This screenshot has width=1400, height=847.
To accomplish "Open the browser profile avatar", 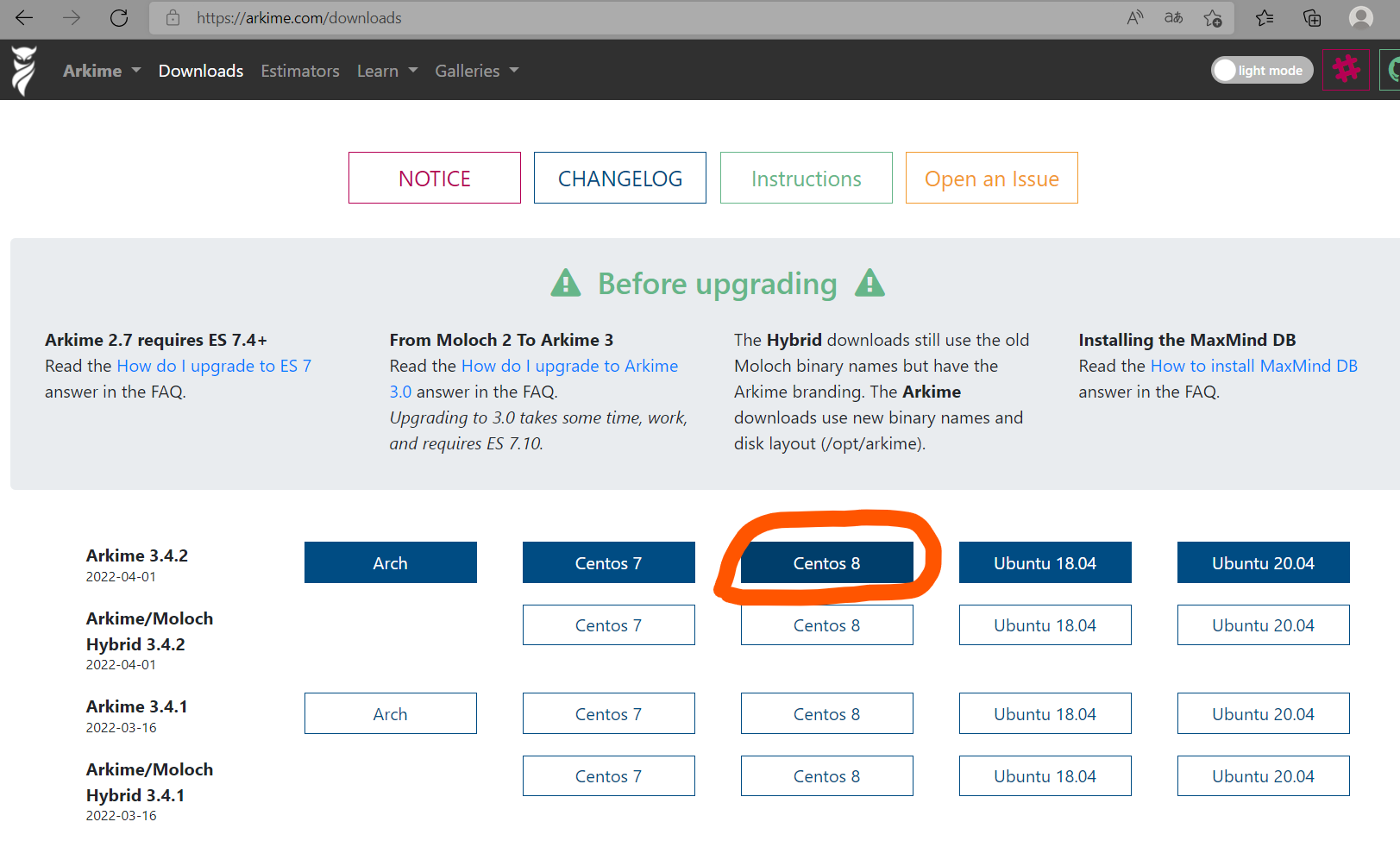I will coord(1361,17).
